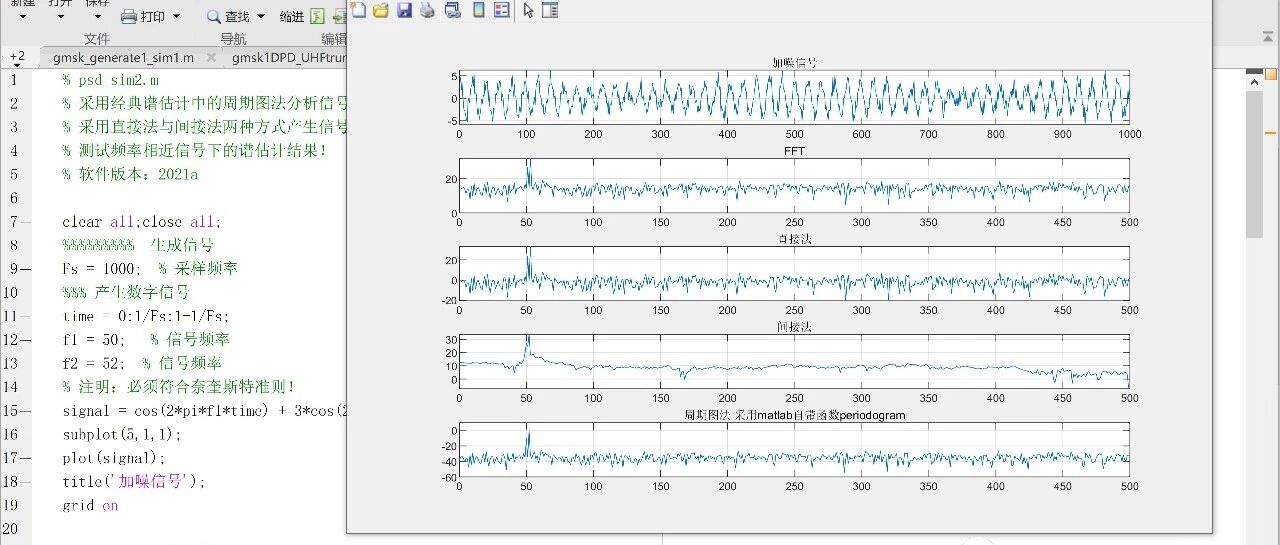Image resolution: width=1280 pixels, height=545 pixels.
Task: Click the indent icon next to 缩进
Action: (x=317, y=16)
